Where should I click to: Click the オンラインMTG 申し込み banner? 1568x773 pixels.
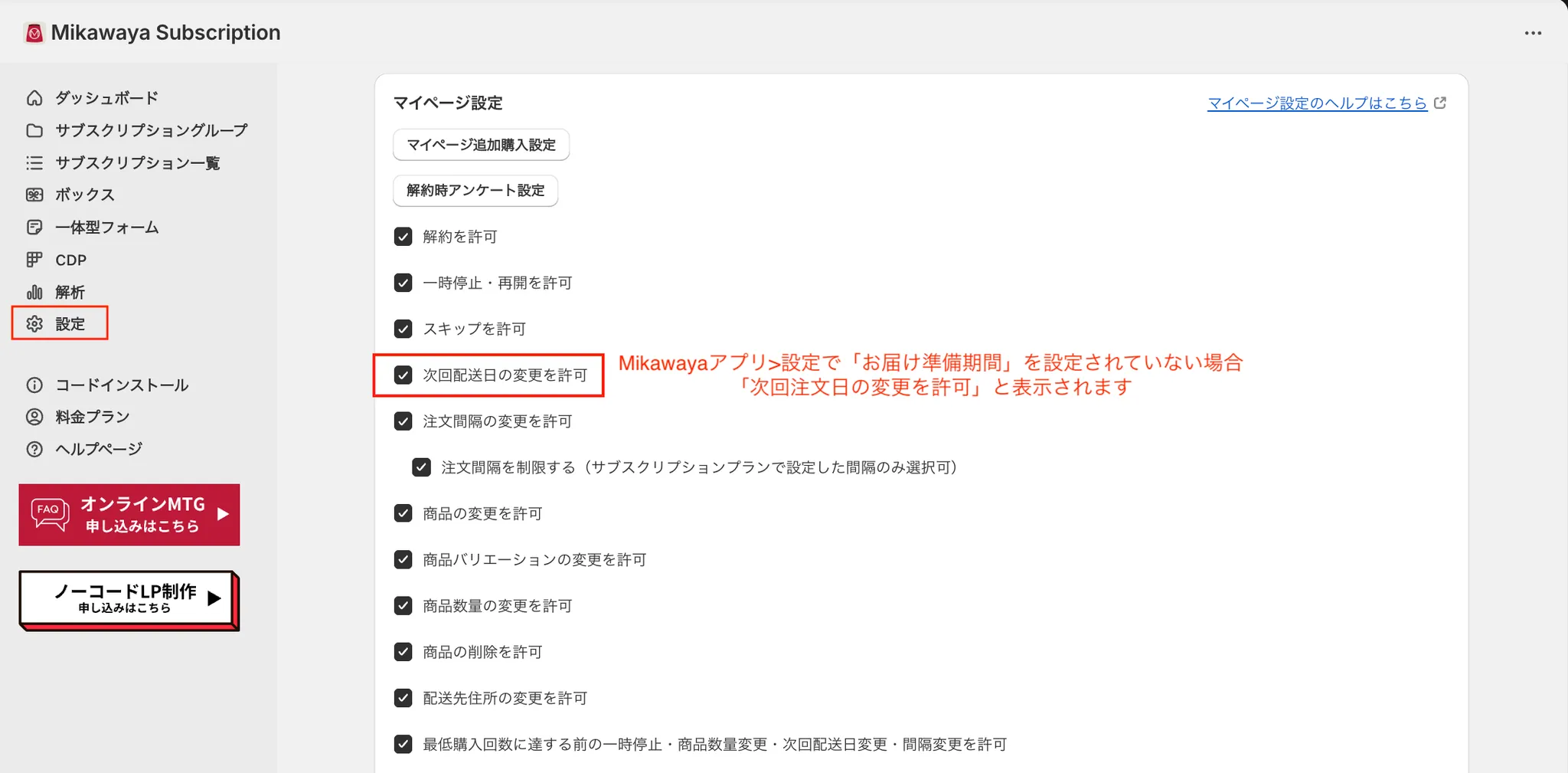click(x=129, y=515)
